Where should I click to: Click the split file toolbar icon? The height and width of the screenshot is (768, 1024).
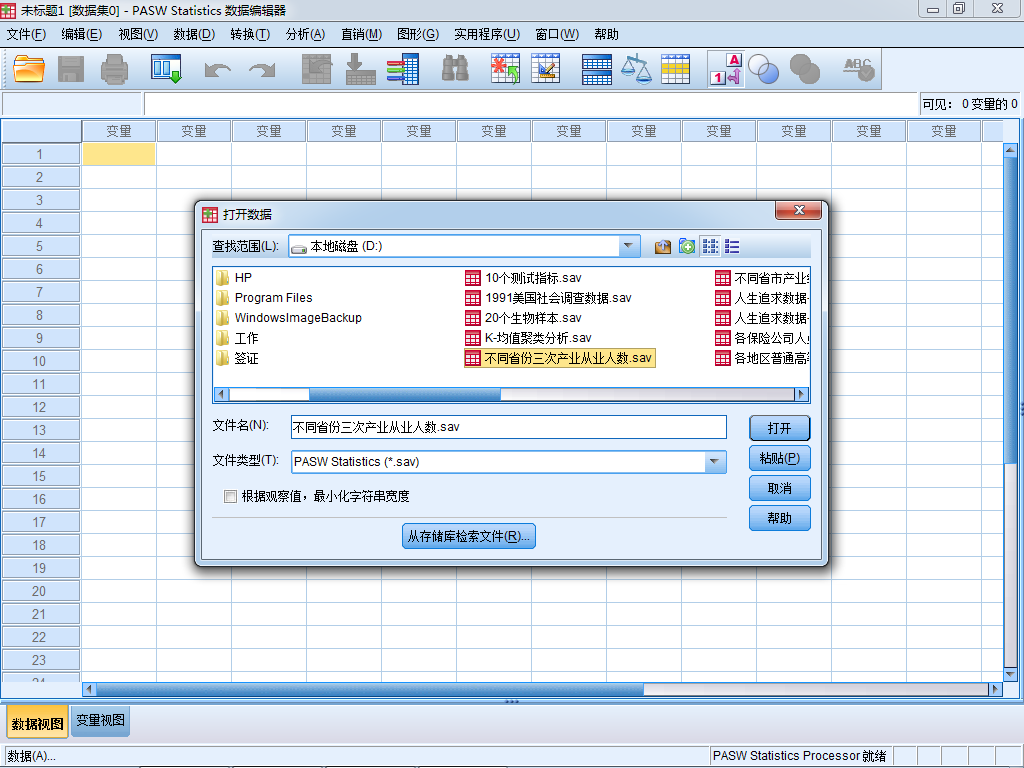[x=596, y=69]
